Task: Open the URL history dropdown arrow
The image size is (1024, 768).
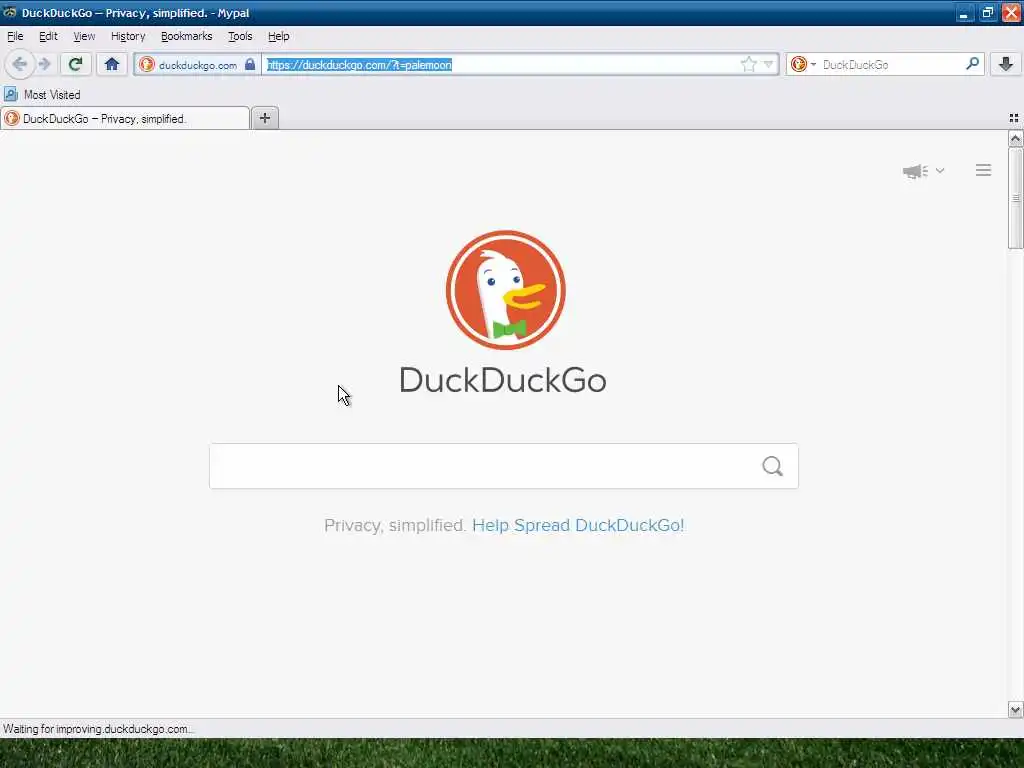Action: click(x=768, y=64)
